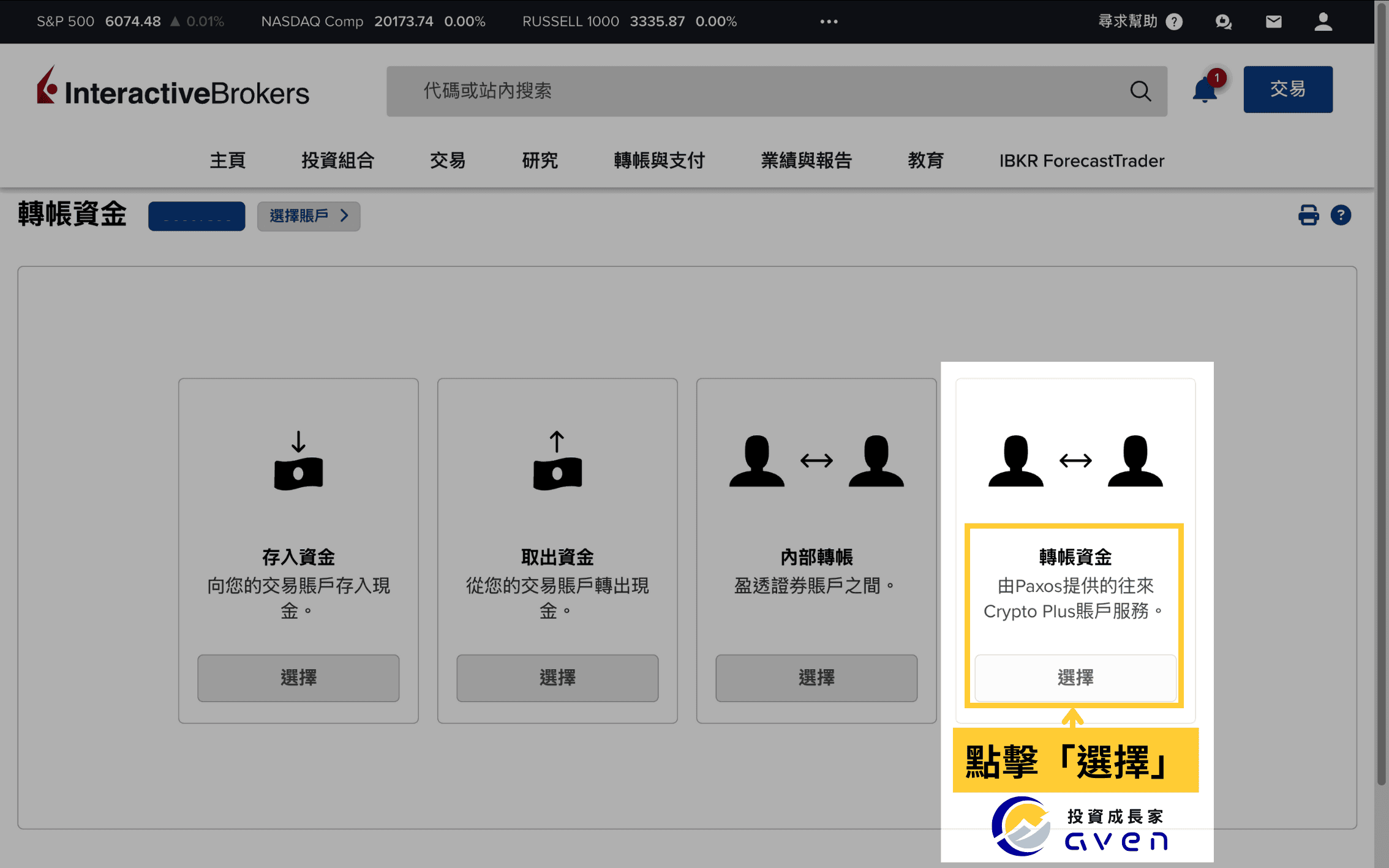Click the 交易 blue button
1389x868 pixels.
[1287, 89]
